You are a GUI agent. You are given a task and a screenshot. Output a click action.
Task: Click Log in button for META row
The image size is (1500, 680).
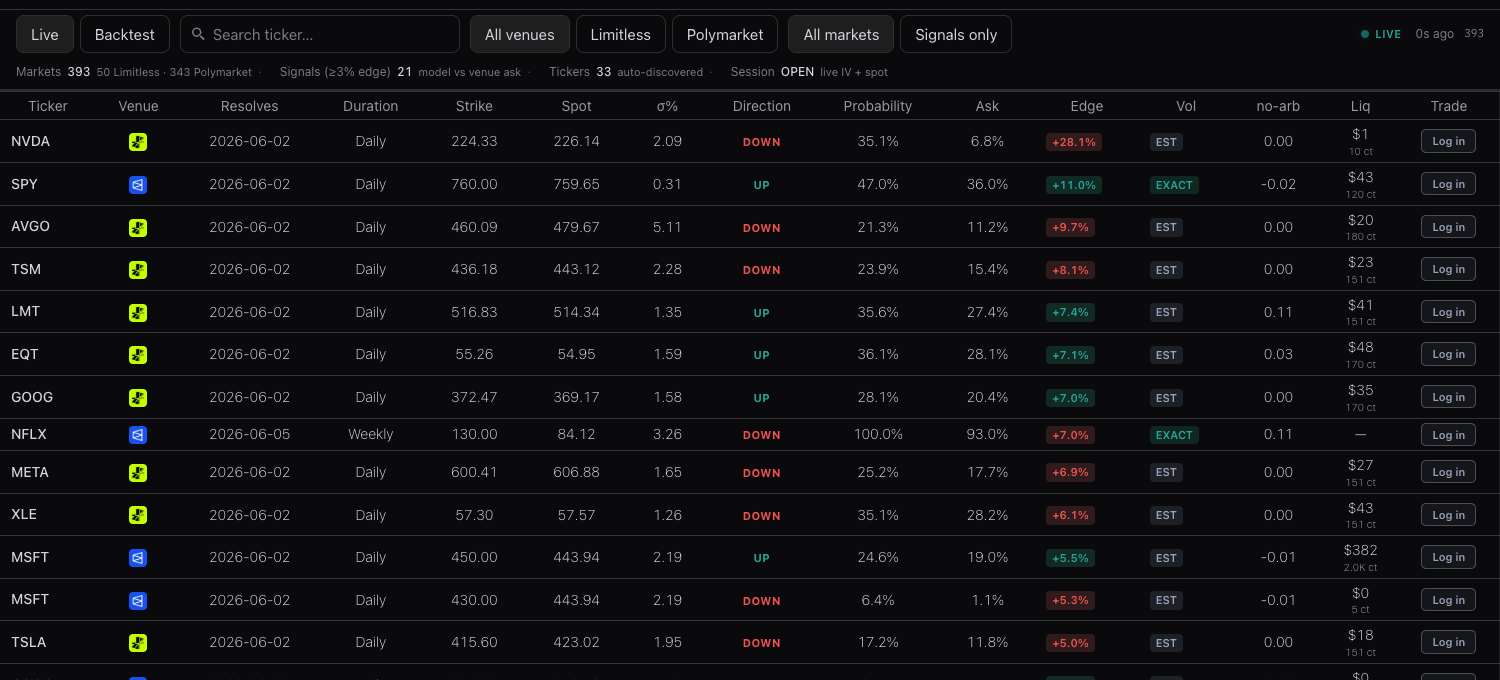click(x=1448, y=472)
